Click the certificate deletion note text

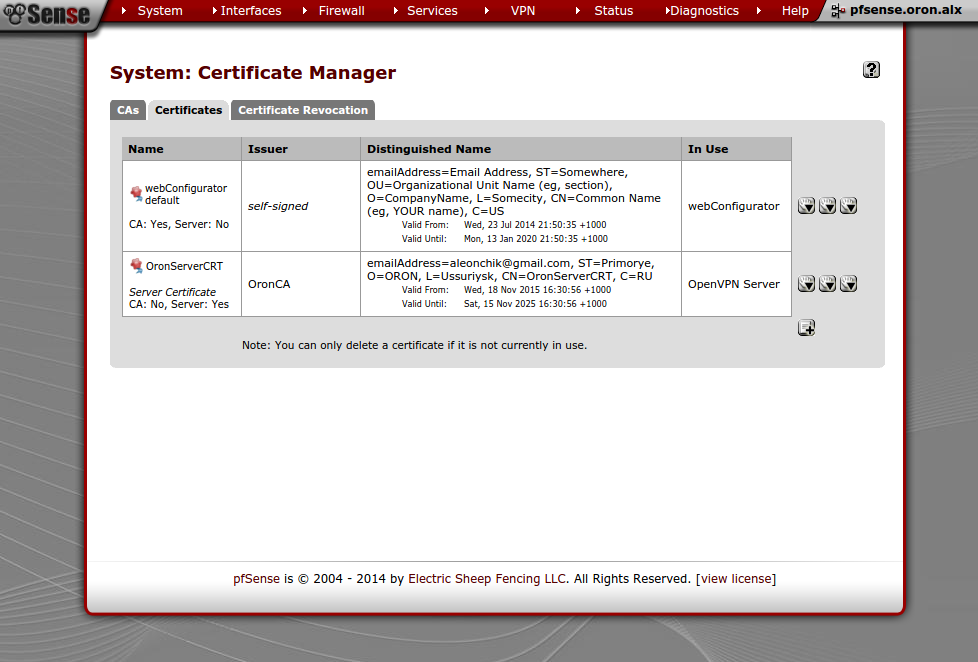(x=414, y=345)
